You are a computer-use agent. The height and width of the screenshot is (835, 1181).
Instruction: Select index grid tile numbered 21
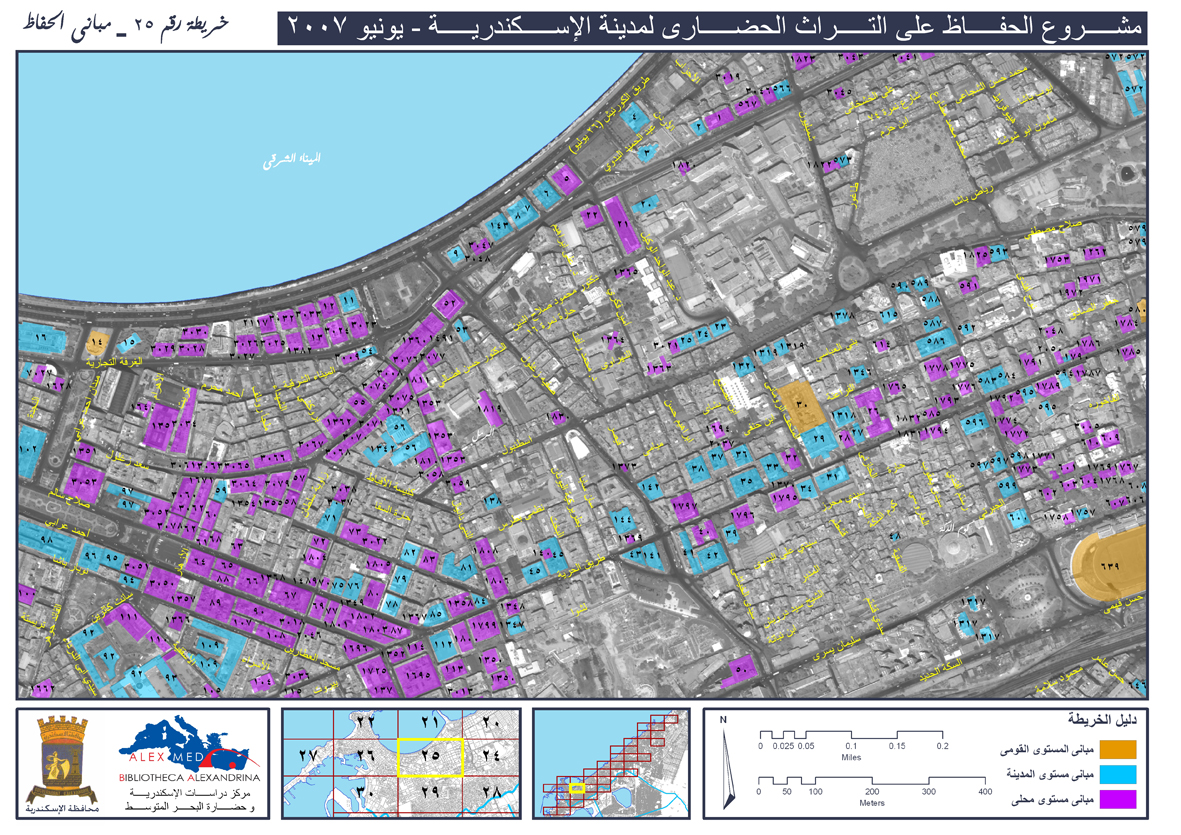[431, 723]
